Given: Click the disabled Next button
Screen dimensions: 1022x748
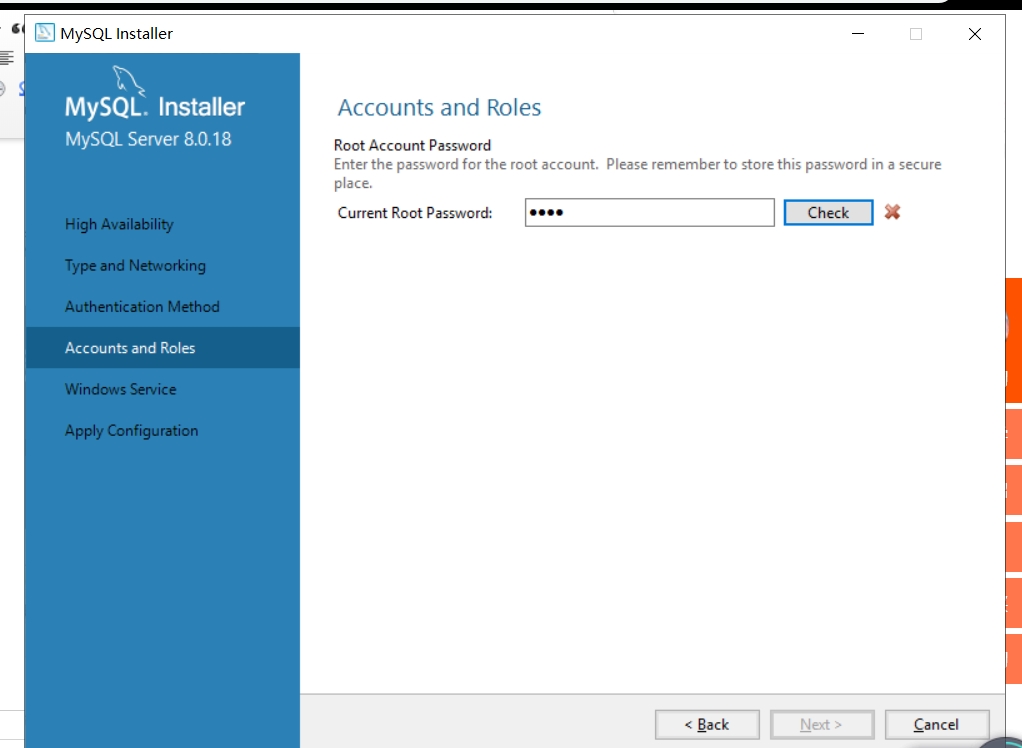Looking at the screenshot, I should coord(822,725).
